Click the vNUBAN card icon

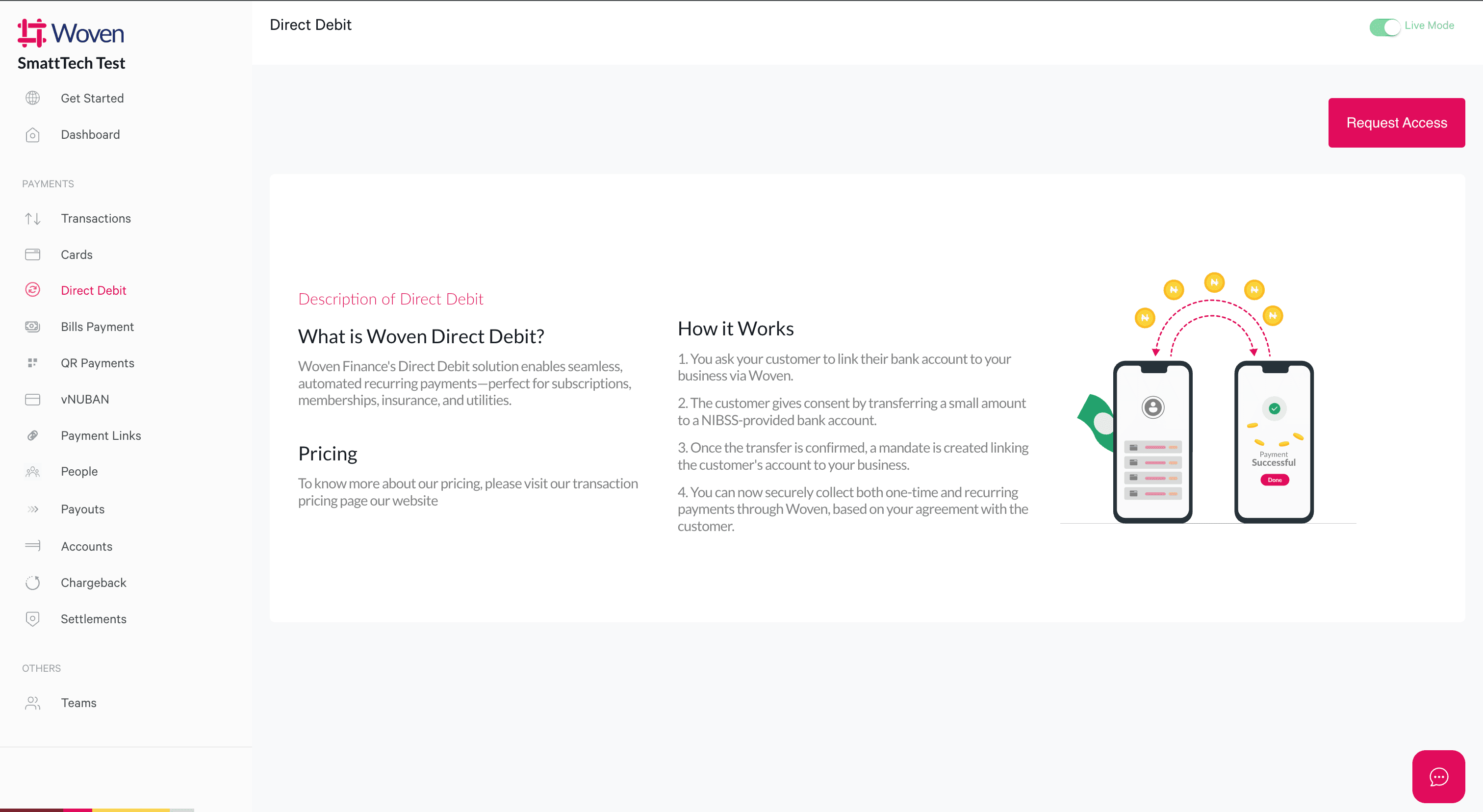33,400
